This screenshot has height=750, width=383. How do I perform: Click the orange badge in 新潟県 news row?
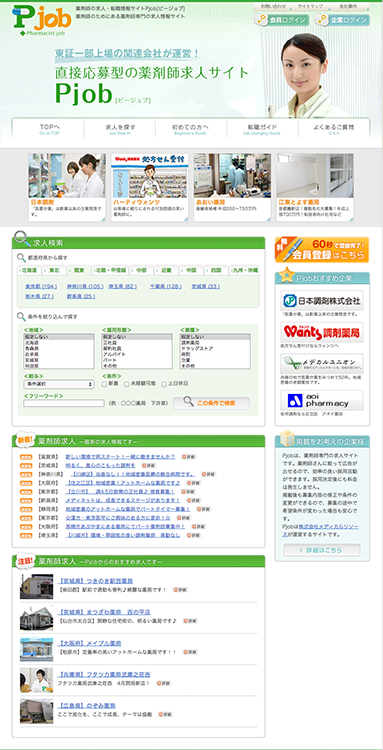[x=26, y=500]
